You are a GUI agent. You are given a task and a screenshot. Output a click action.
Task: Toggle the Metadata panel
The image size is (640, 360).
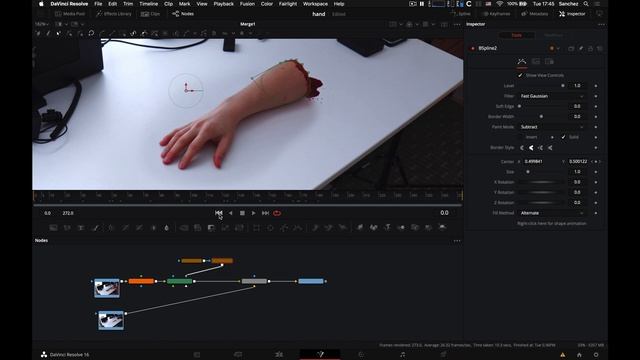(x=534, y=14)
